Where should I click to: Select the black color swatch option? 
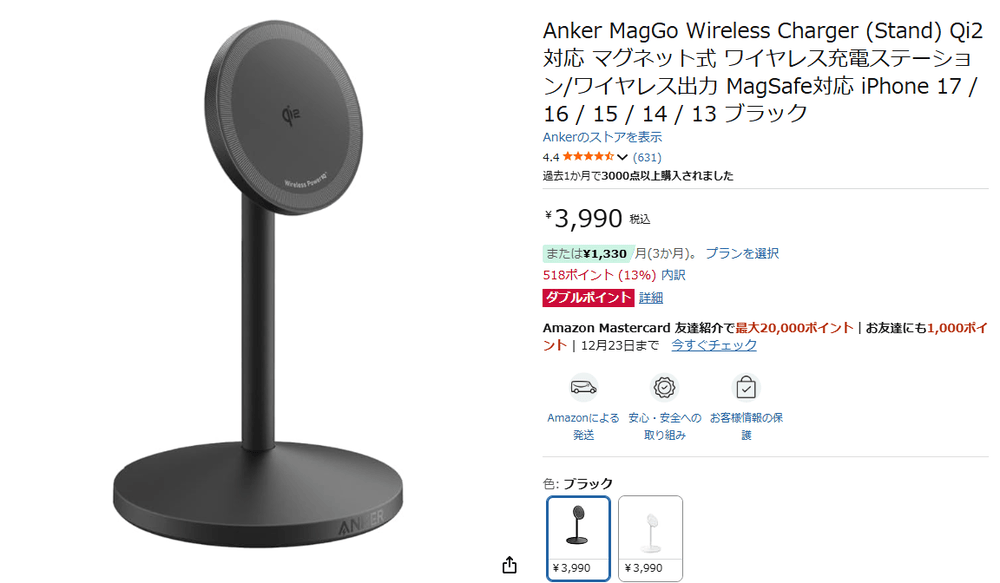pos(578,538)
